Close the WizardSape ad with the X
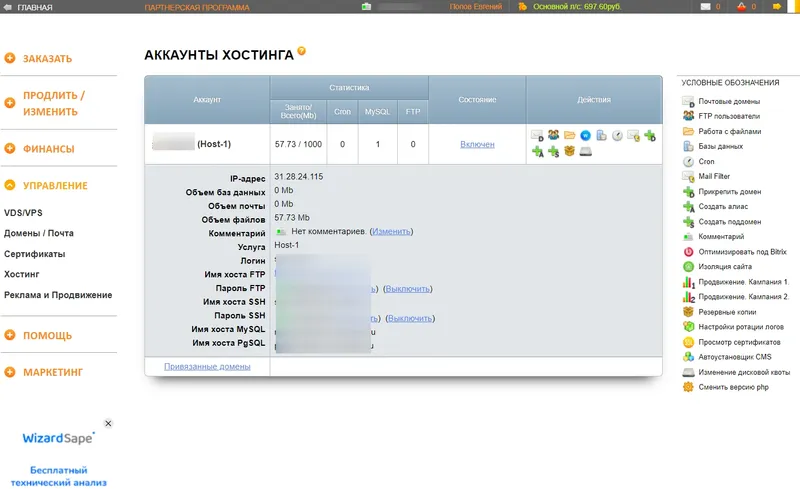The image size is (800, 489). [108, 423]
